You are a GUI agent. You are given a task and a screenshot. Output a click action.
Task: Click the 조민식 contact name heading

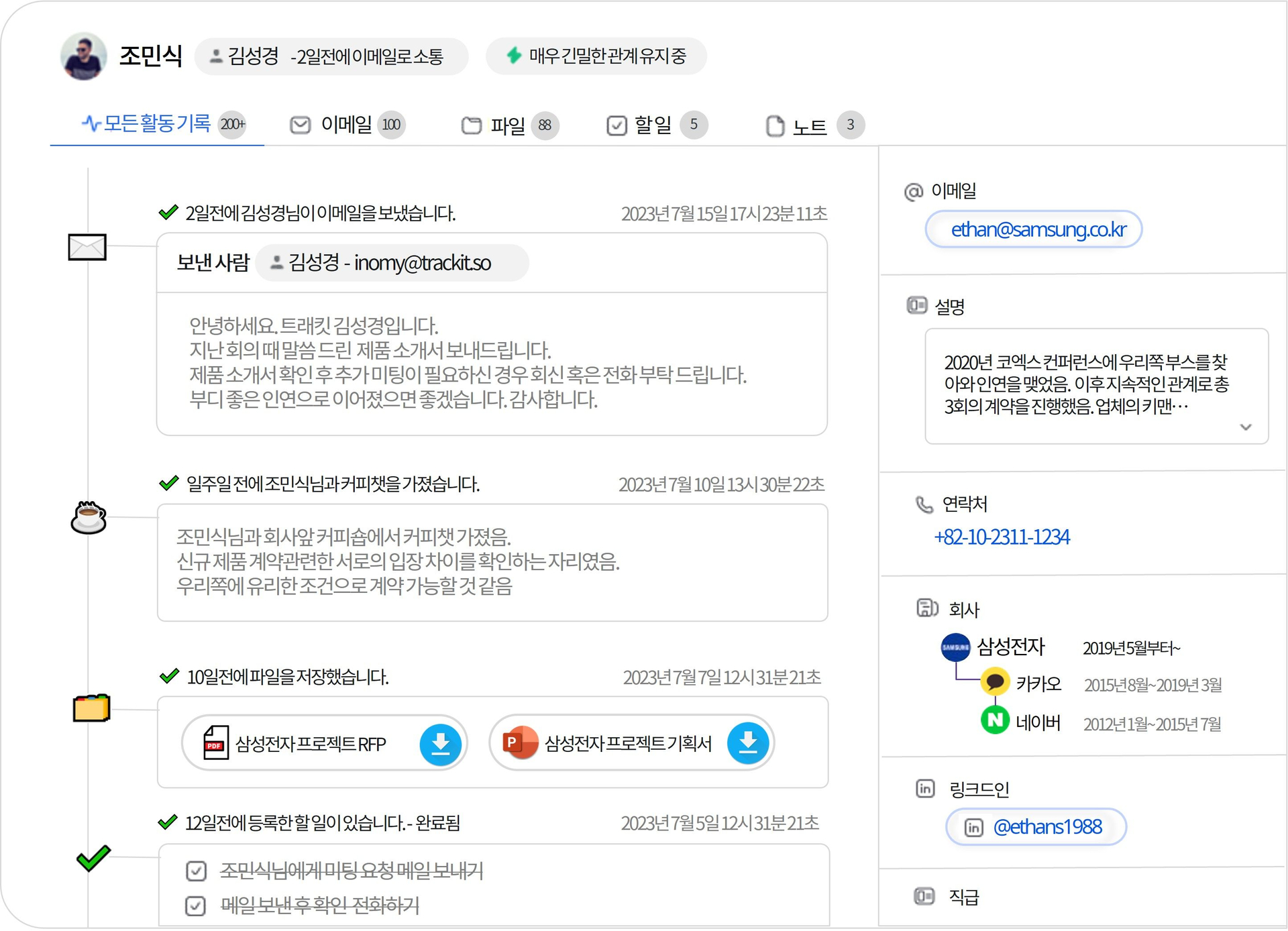pos(151,56)
